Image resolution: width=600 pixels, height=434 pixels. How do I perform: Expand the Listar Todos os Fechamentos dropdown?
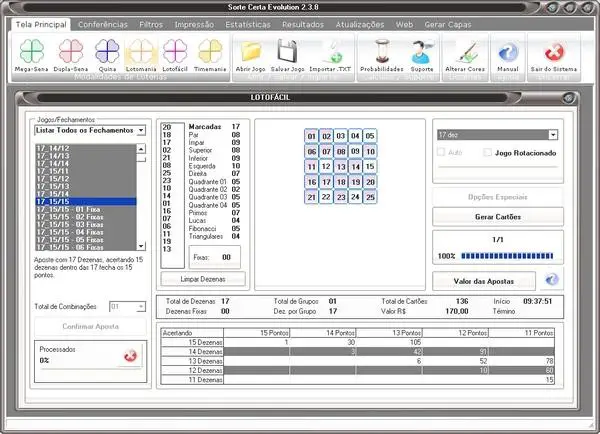pyautogui.click(x=141, y=131)
